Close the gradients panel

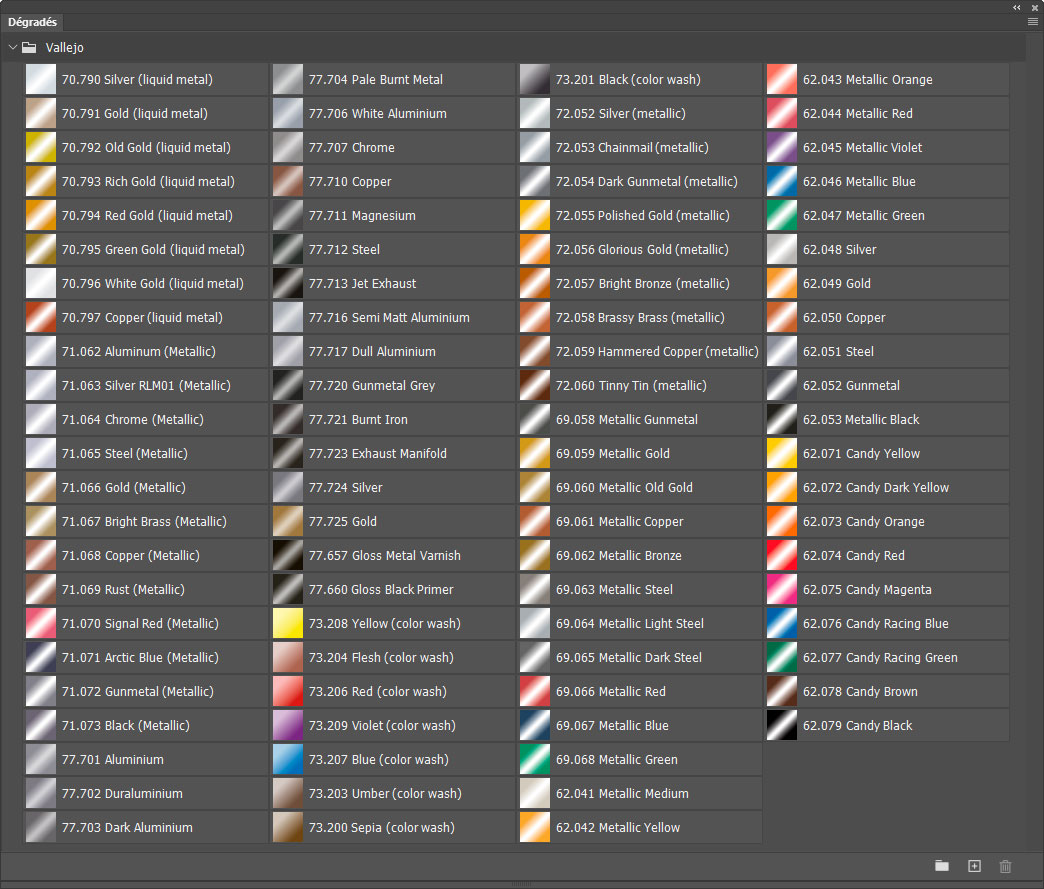pyautogui.click(x=1034, y=7)
